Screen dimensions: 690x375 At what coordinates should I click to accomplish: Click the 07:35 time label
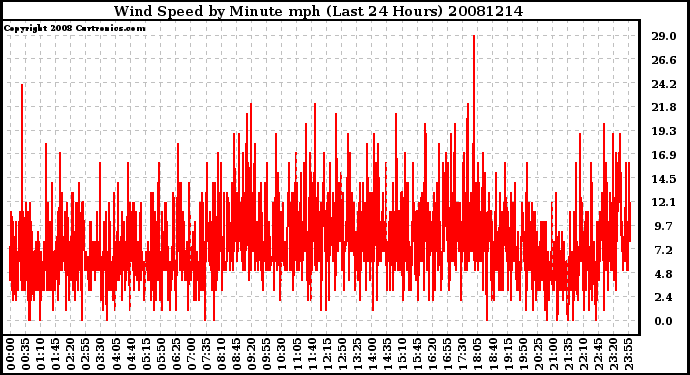pyautogui.click(x=206, y=354)
